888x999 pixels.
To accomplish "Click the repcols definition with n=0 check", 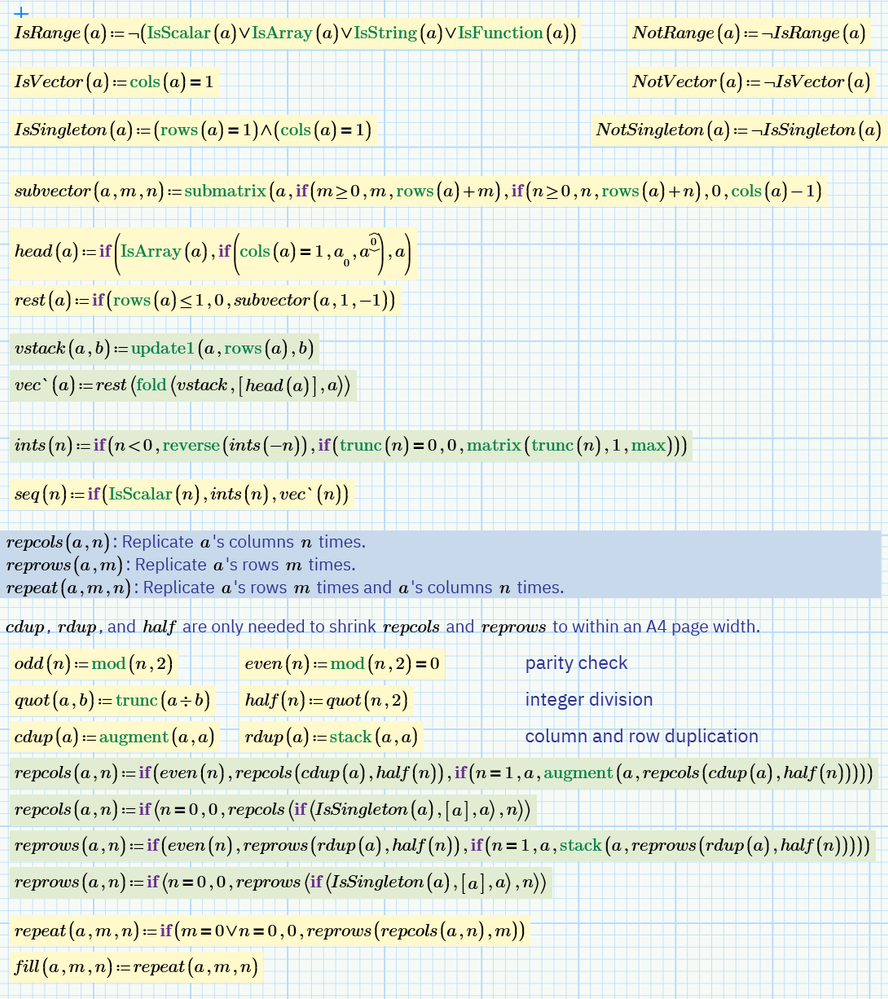I will point(273,810).
